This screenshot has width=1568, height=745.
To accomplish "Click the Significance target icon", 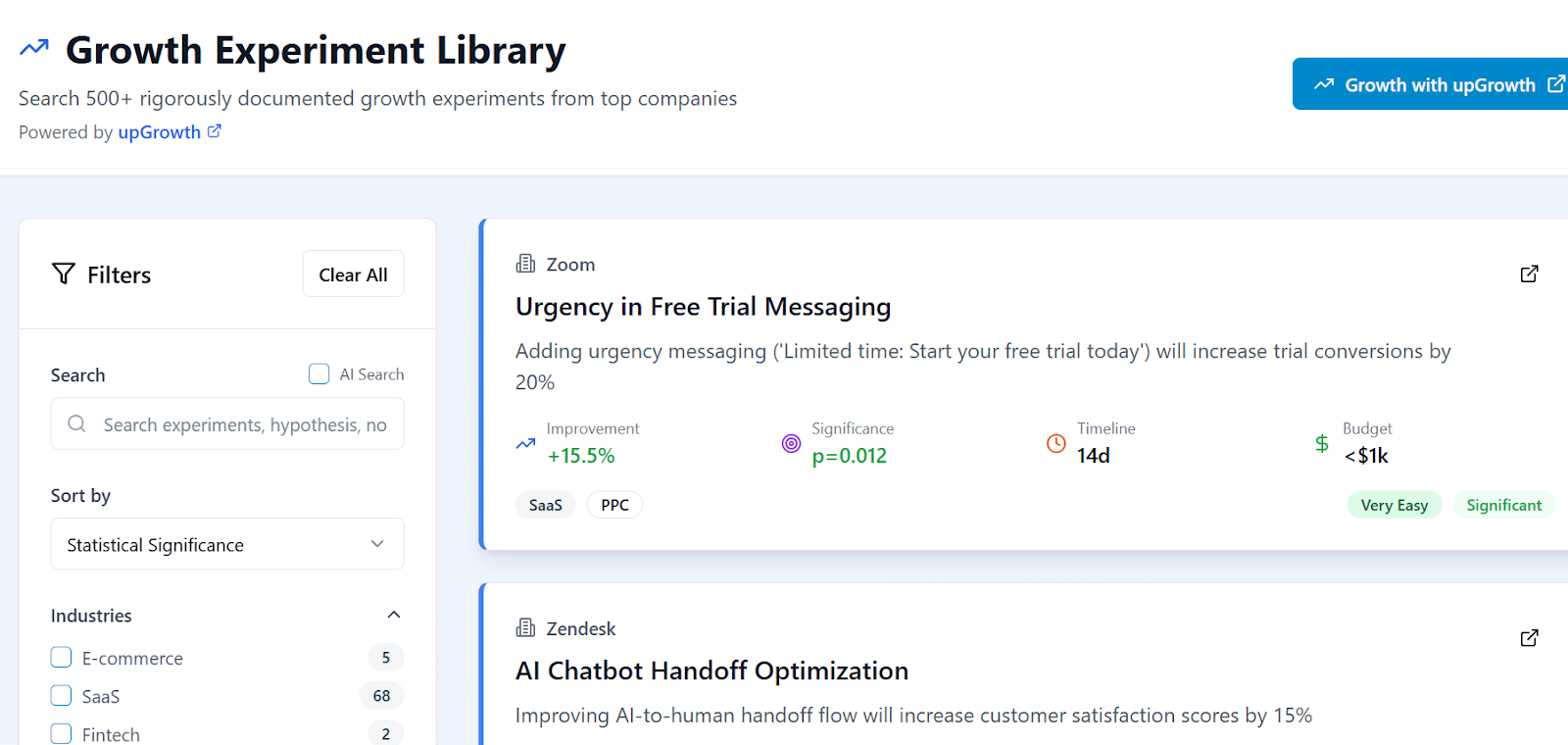I will tap(791, 444).
